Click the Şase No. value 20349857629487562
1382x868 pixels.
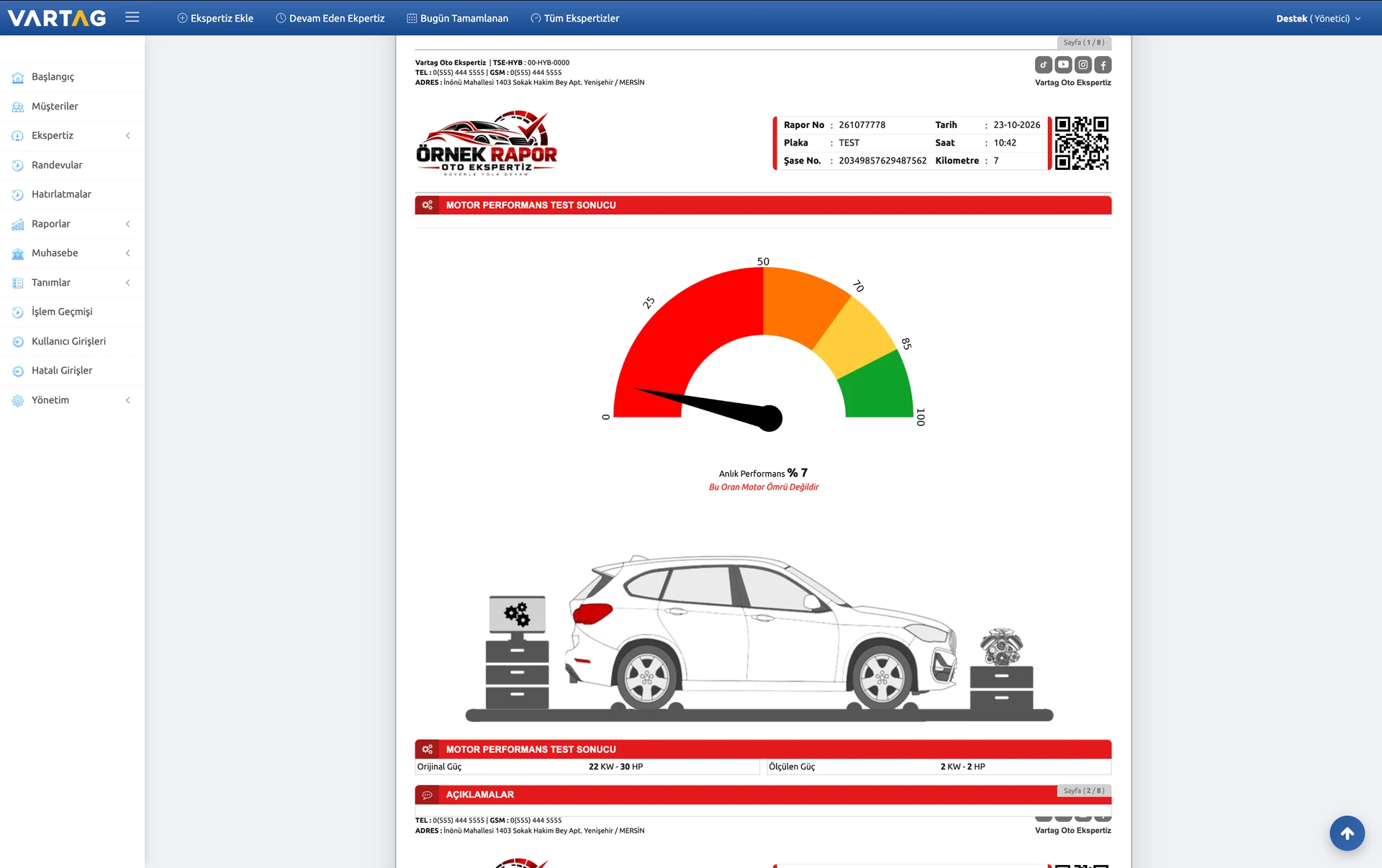tap(882, 161)
